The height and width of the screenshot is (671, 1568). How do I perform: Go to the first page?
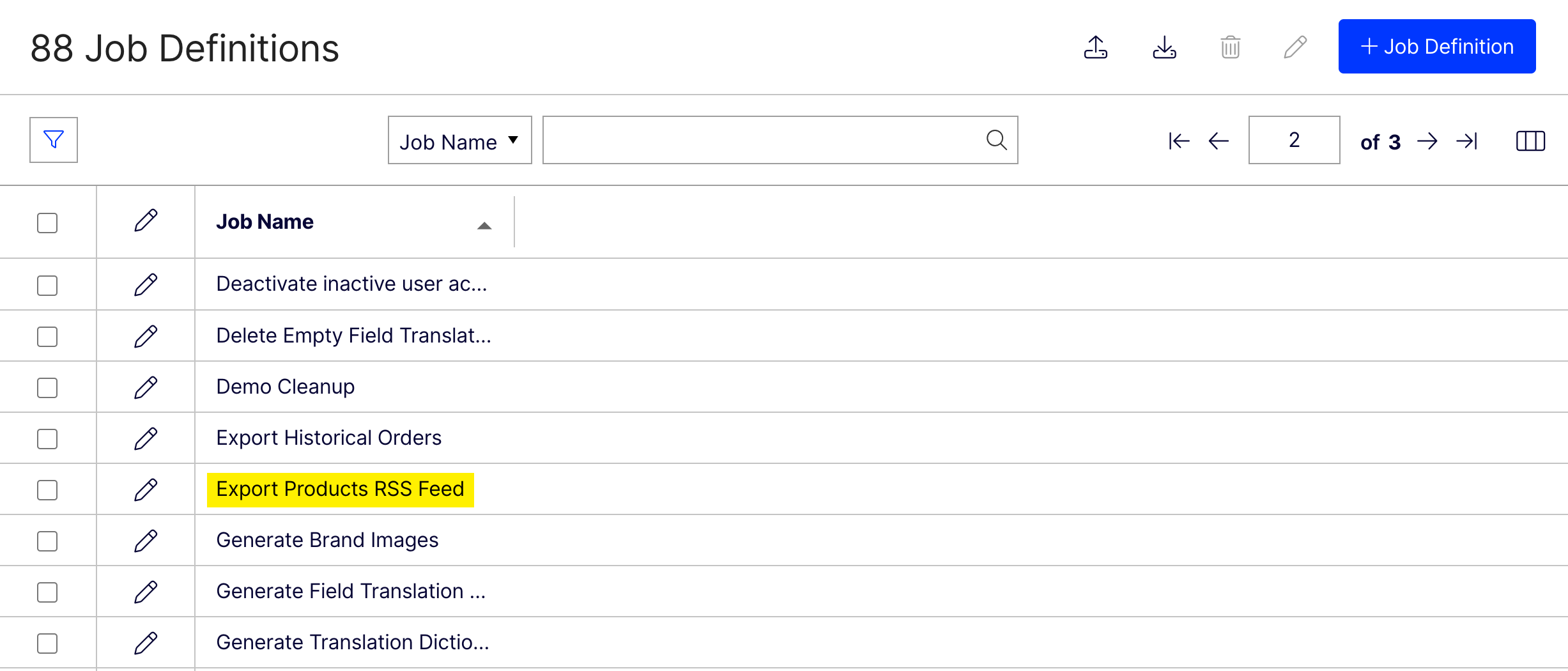[x=1179, y=141]
